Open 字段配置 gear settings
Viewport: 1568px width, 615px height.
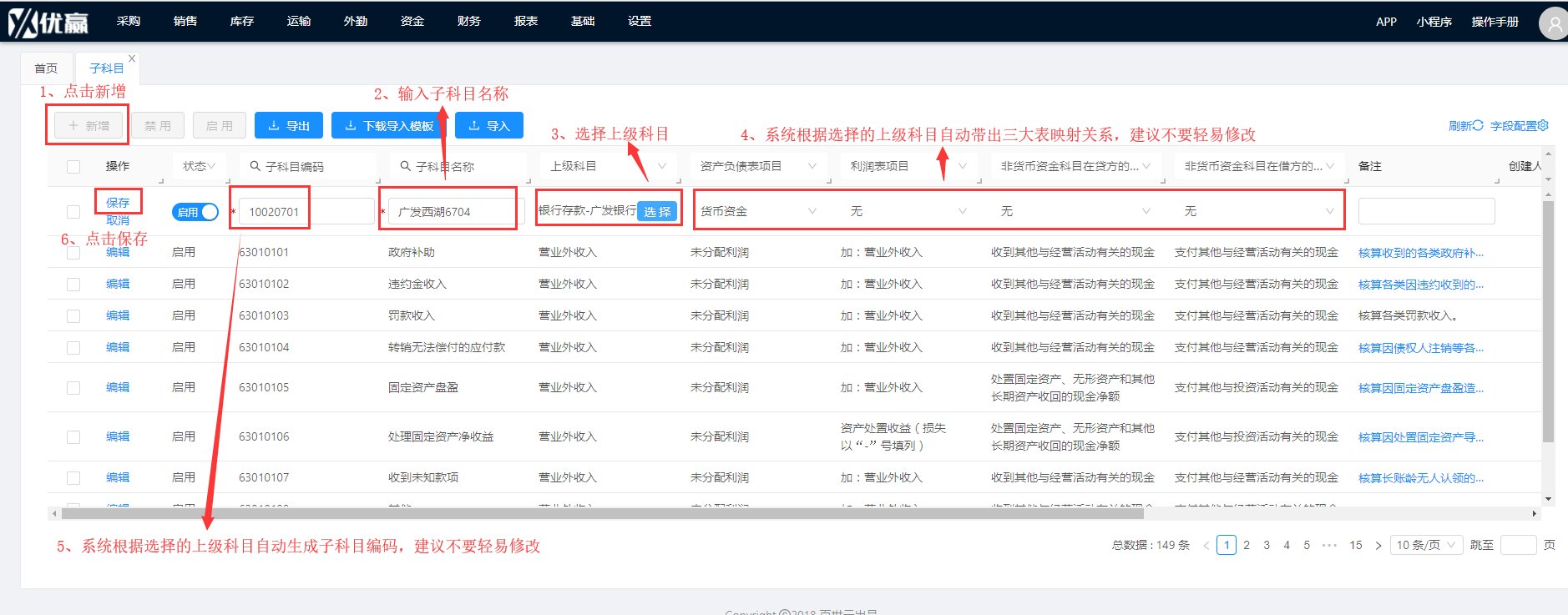[1543, 125]
